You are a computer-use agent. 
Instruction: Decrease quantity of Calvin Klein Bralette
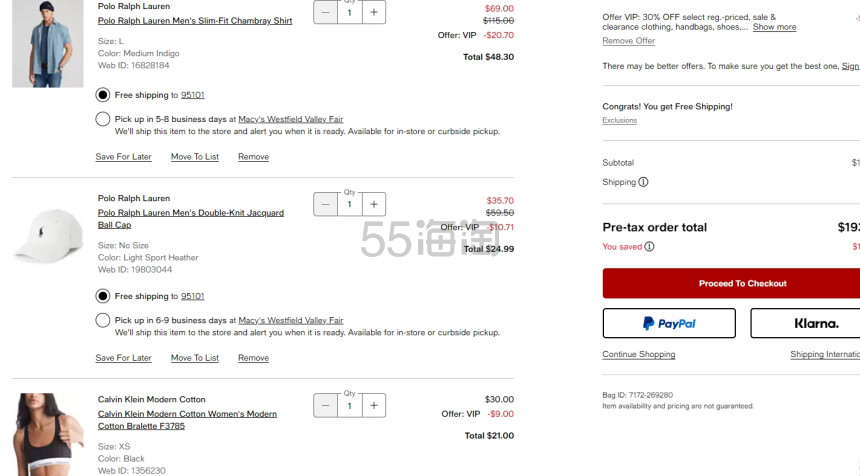(325, 405)
